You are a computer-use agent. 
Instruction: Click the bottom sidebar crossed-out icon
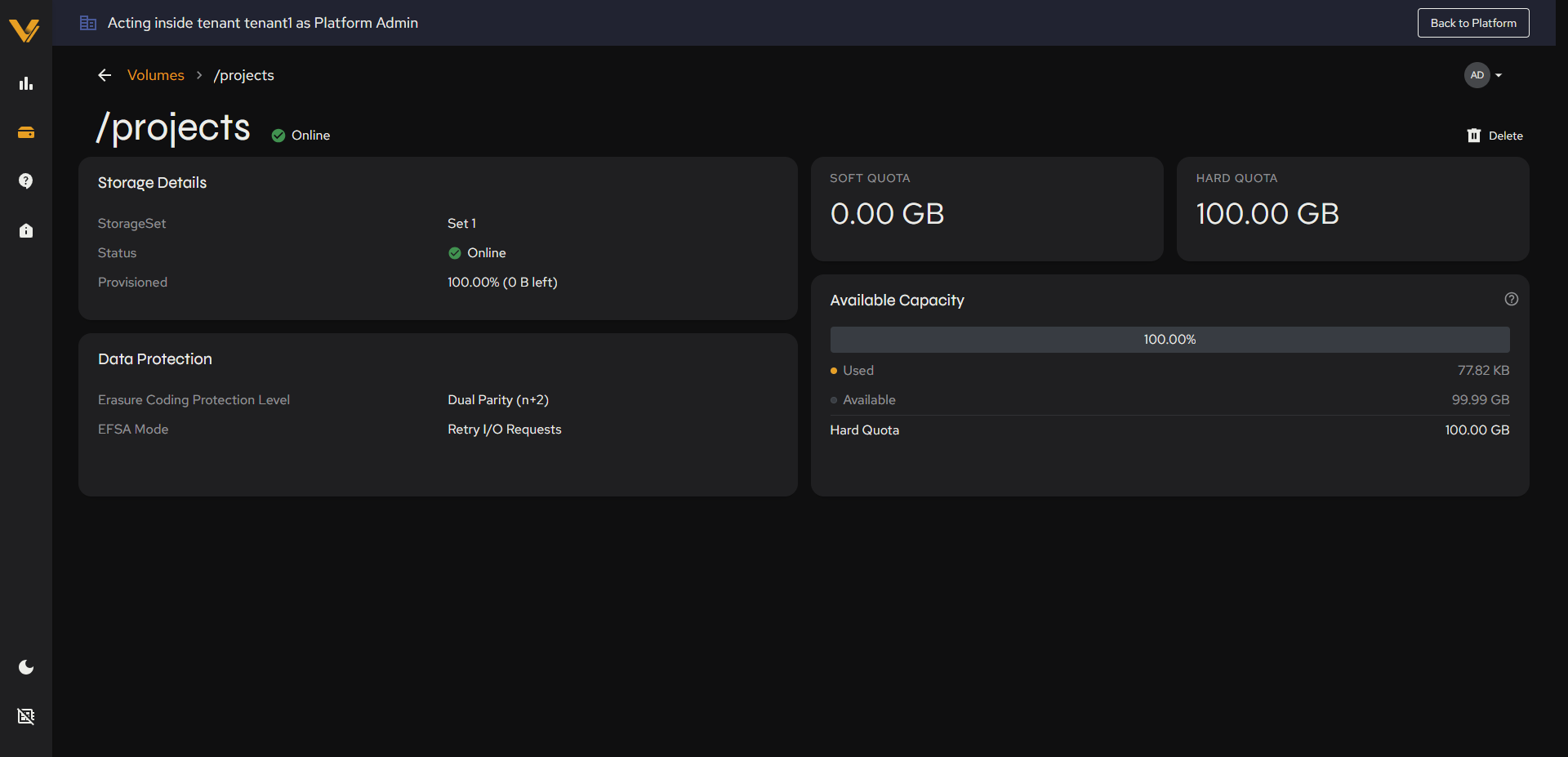(26, 716)
